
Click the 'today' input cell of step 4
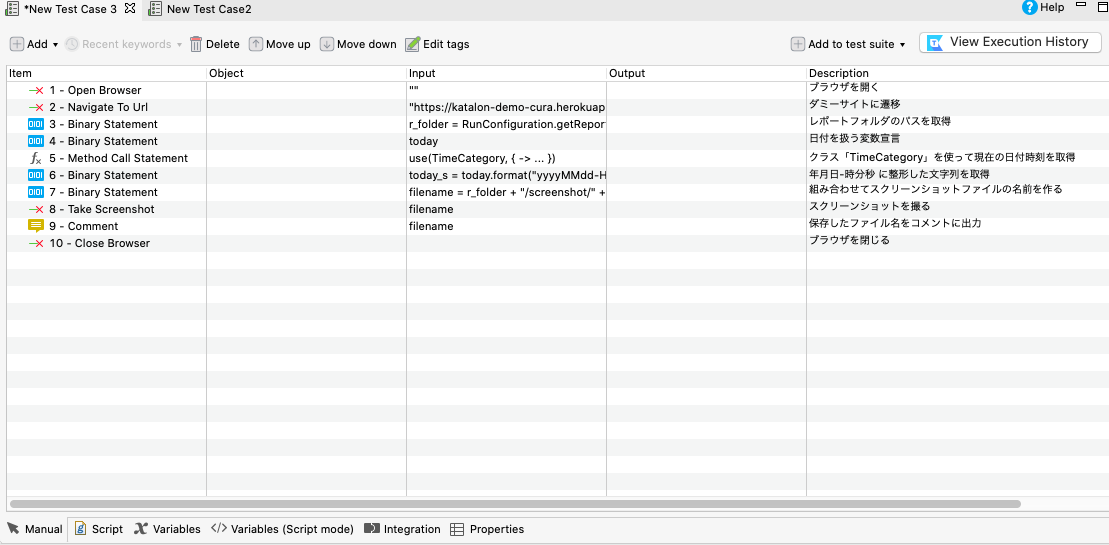[x=507, y=141]
